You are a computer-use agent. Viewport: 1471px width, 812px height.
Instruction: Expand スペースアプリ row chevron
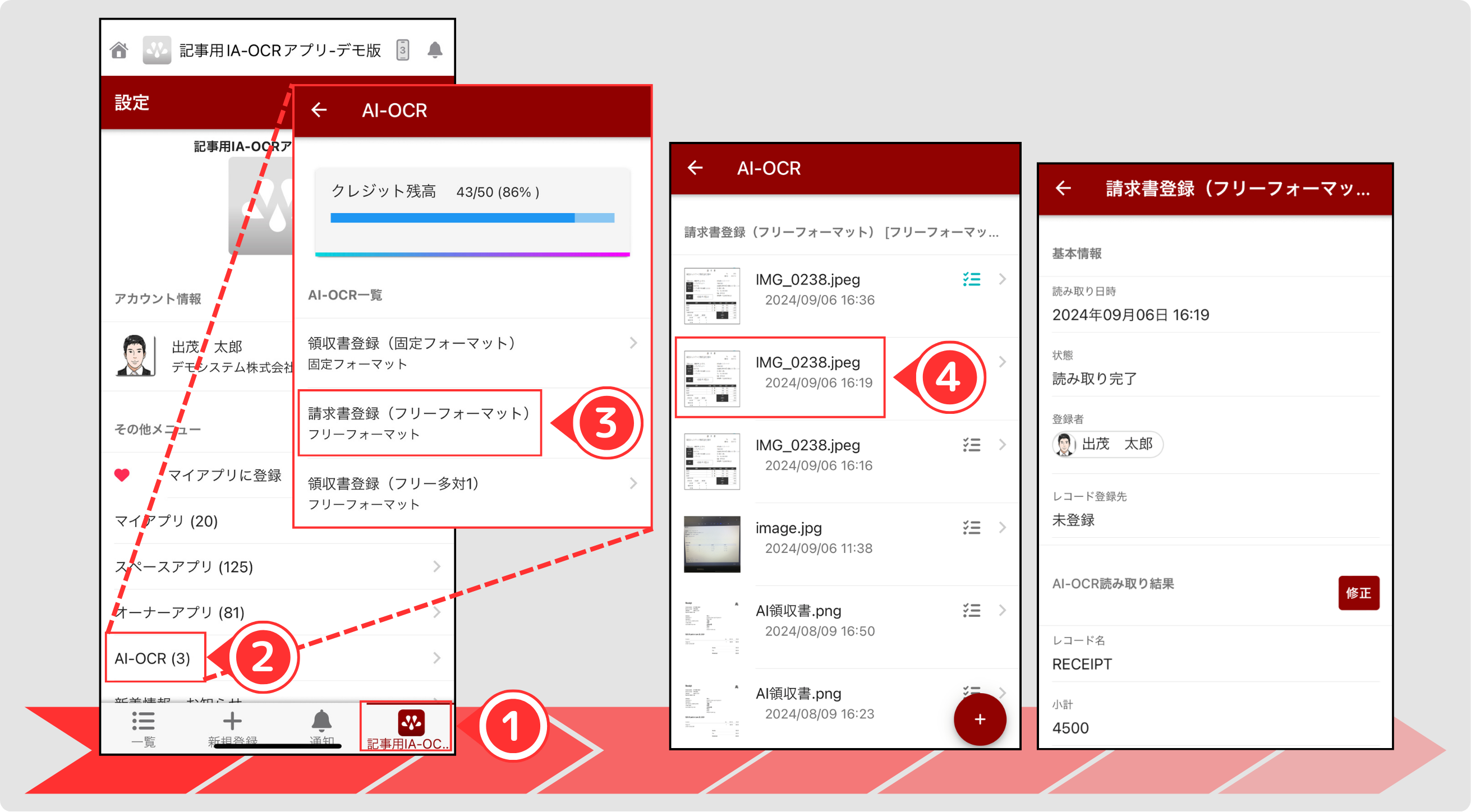437,566
